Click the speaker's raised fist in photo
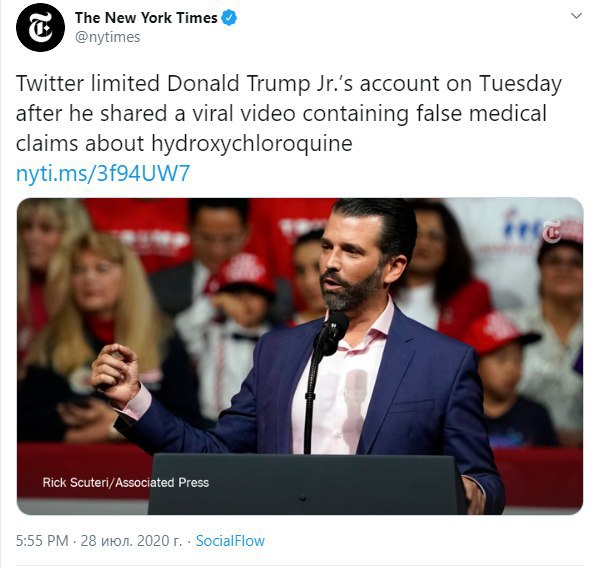Image resolution: width=597 pixels, height=569 pixels. click(x=115, y=373)
